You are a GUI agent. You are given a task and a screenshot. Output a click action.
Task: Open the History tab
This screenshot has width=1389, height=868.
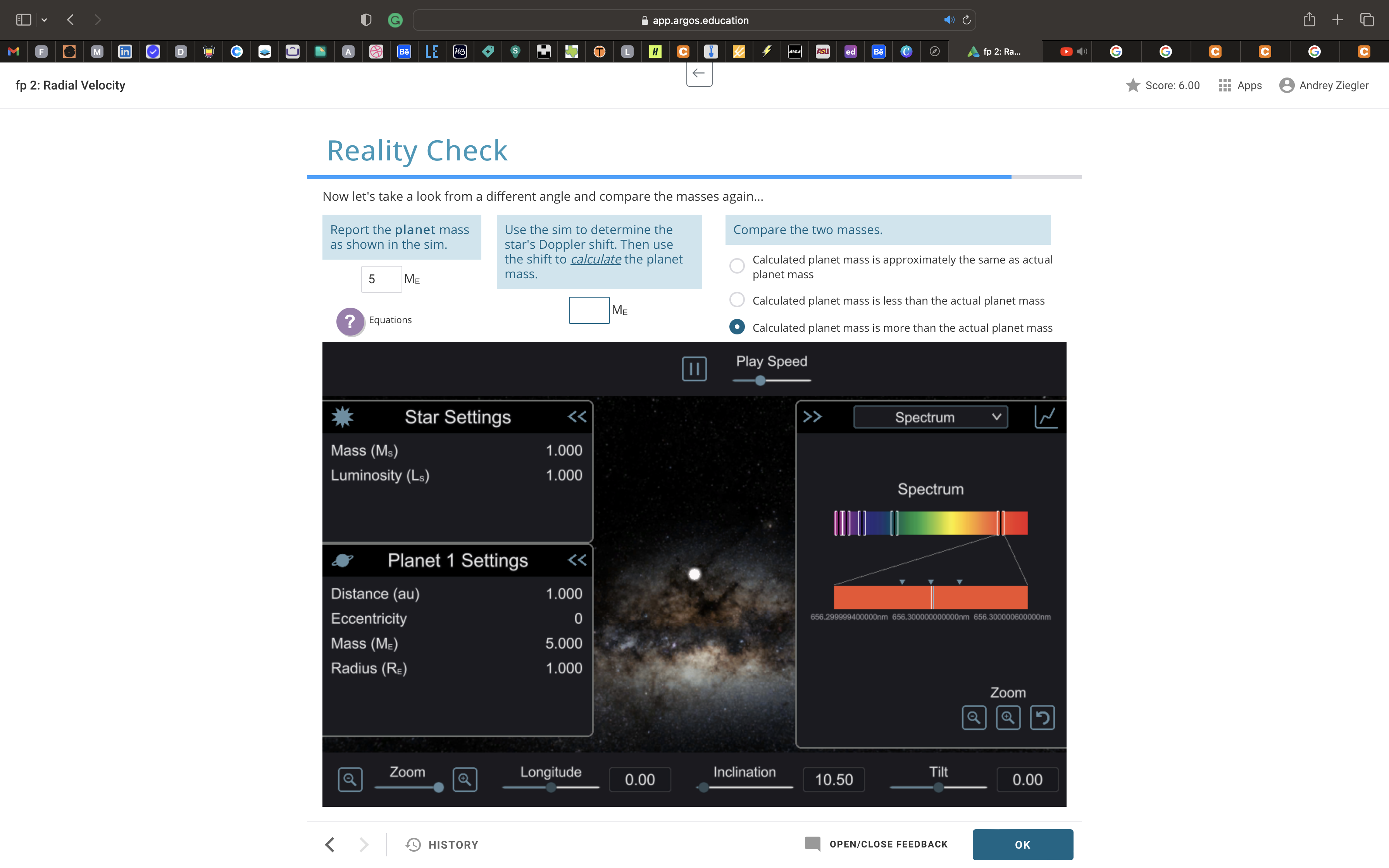tap(442, 844)
